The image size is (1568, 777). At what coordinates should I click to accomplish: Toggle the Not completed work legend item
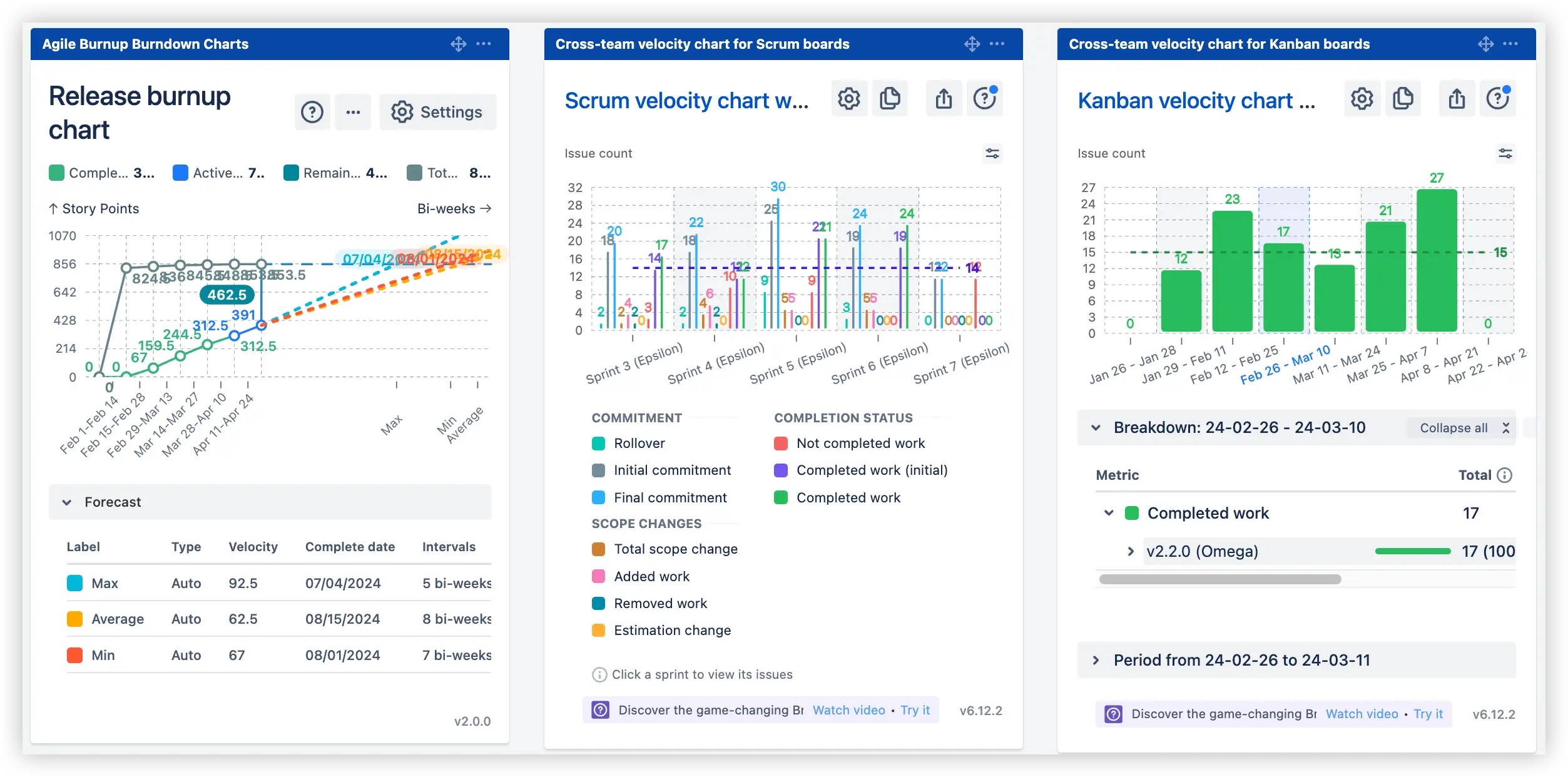(860, 444)
